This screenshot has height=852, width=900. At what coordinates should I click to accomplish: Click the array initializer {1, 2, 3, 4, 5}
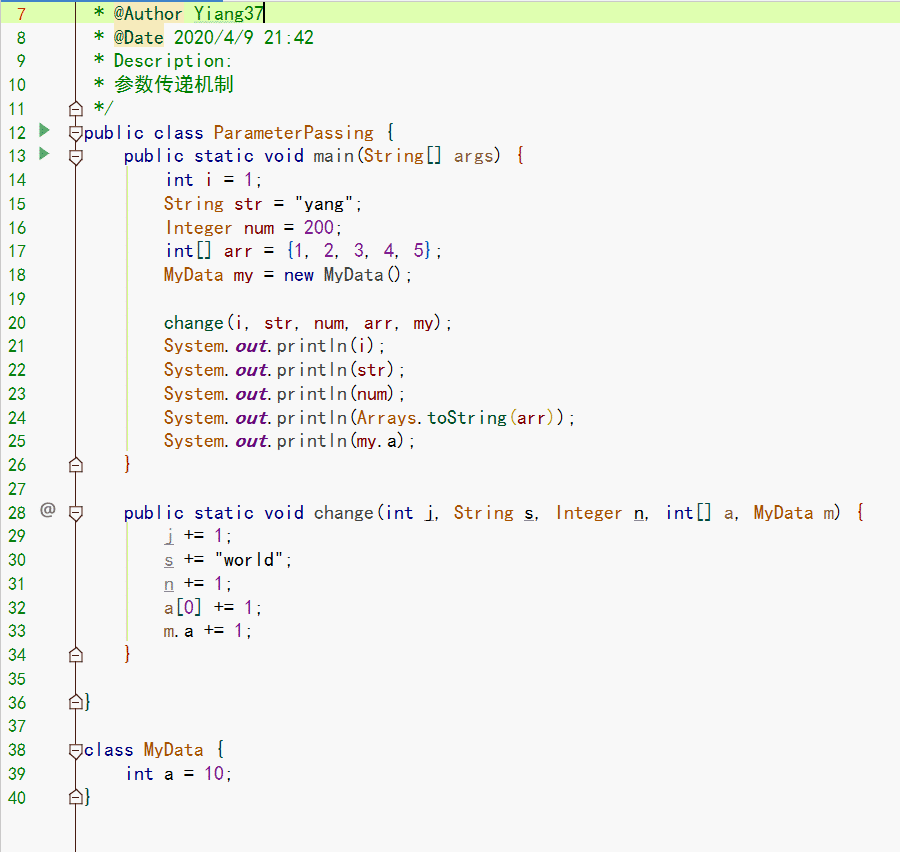[x=359, y=250]
